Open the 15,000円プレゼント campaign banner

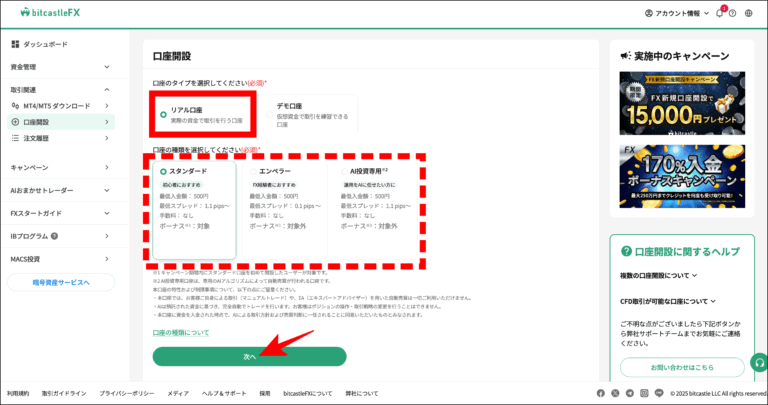[x=682, y=103]
